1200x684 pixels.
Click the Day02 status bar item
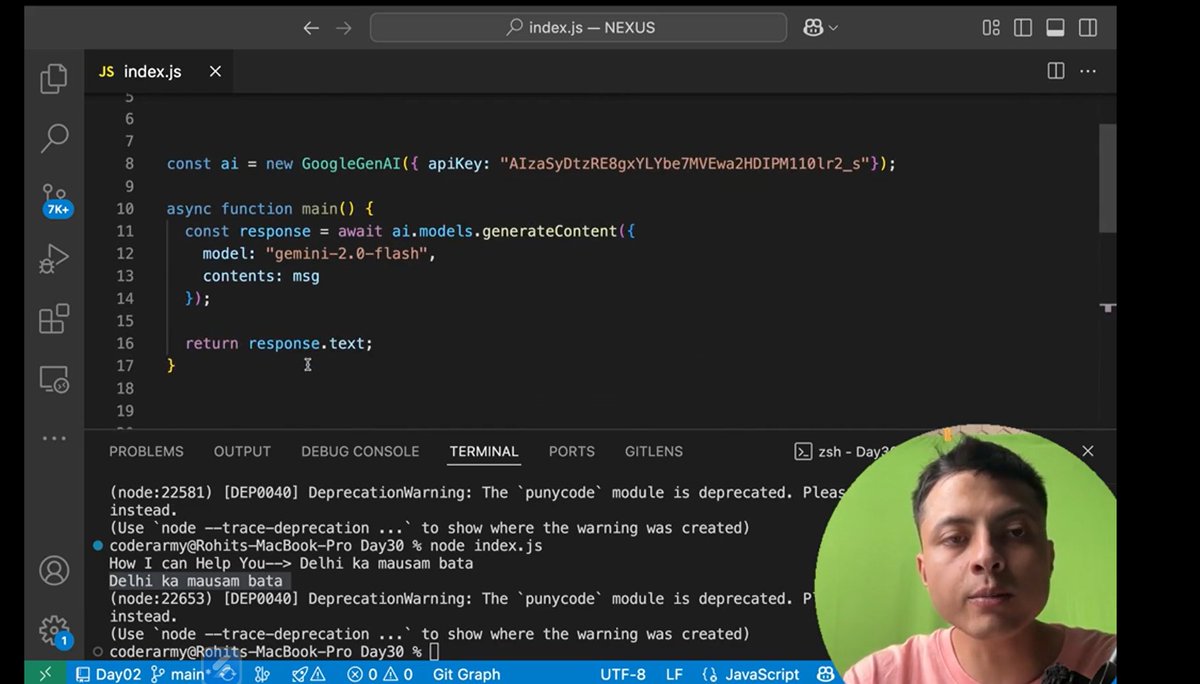[108, 674]
